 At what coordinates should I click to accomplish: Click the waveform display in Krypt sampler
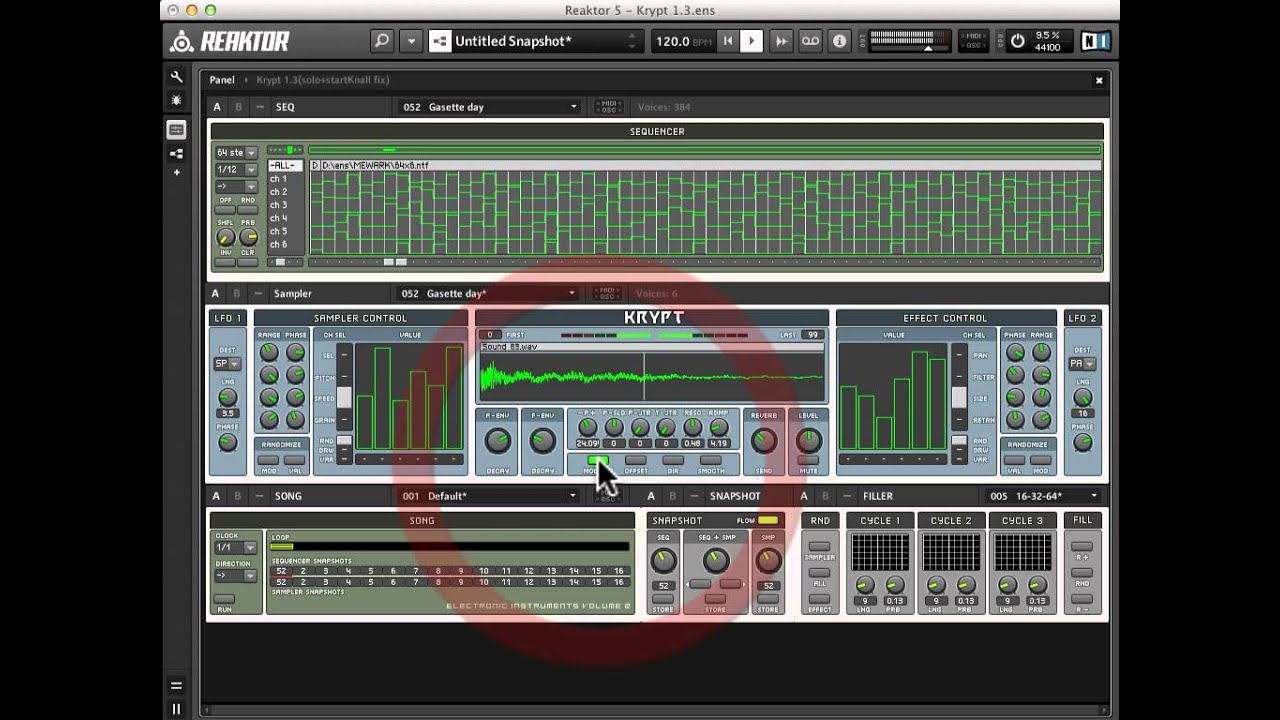click(x=652, y=378)
